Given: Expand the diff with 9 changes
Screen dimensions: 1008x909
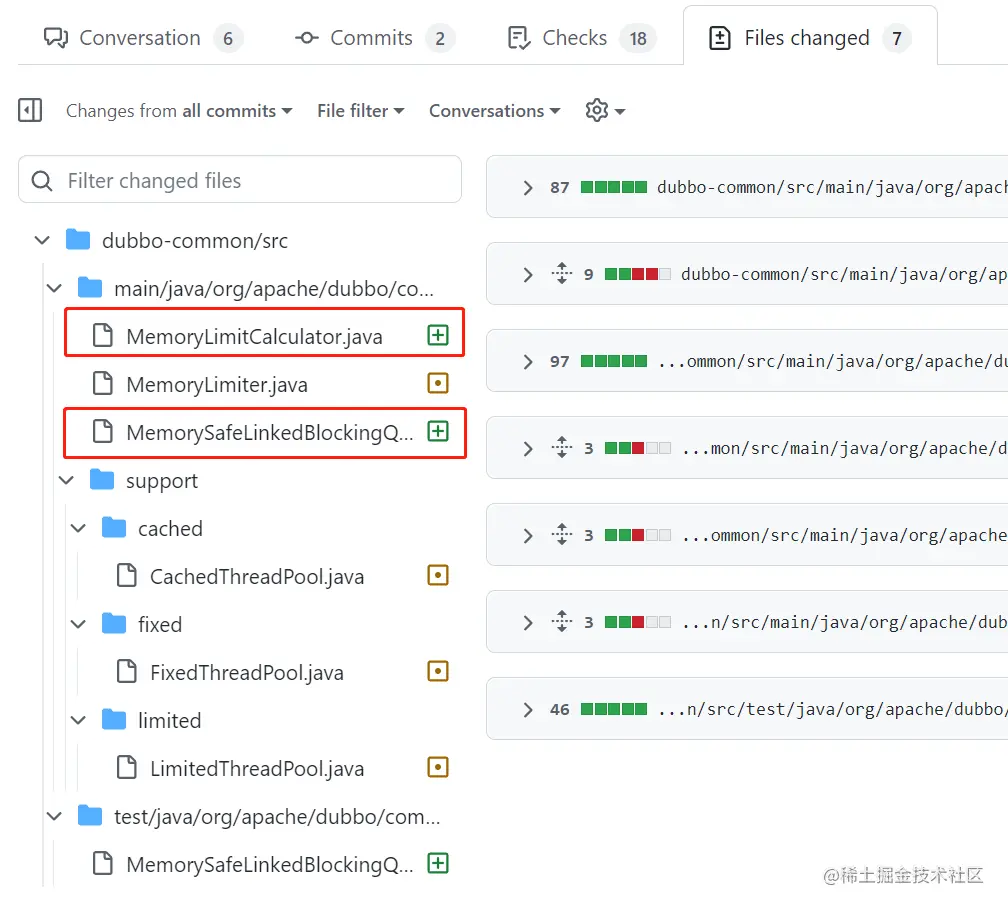Looking at the screenshot, I should click(x=528, y=274).
